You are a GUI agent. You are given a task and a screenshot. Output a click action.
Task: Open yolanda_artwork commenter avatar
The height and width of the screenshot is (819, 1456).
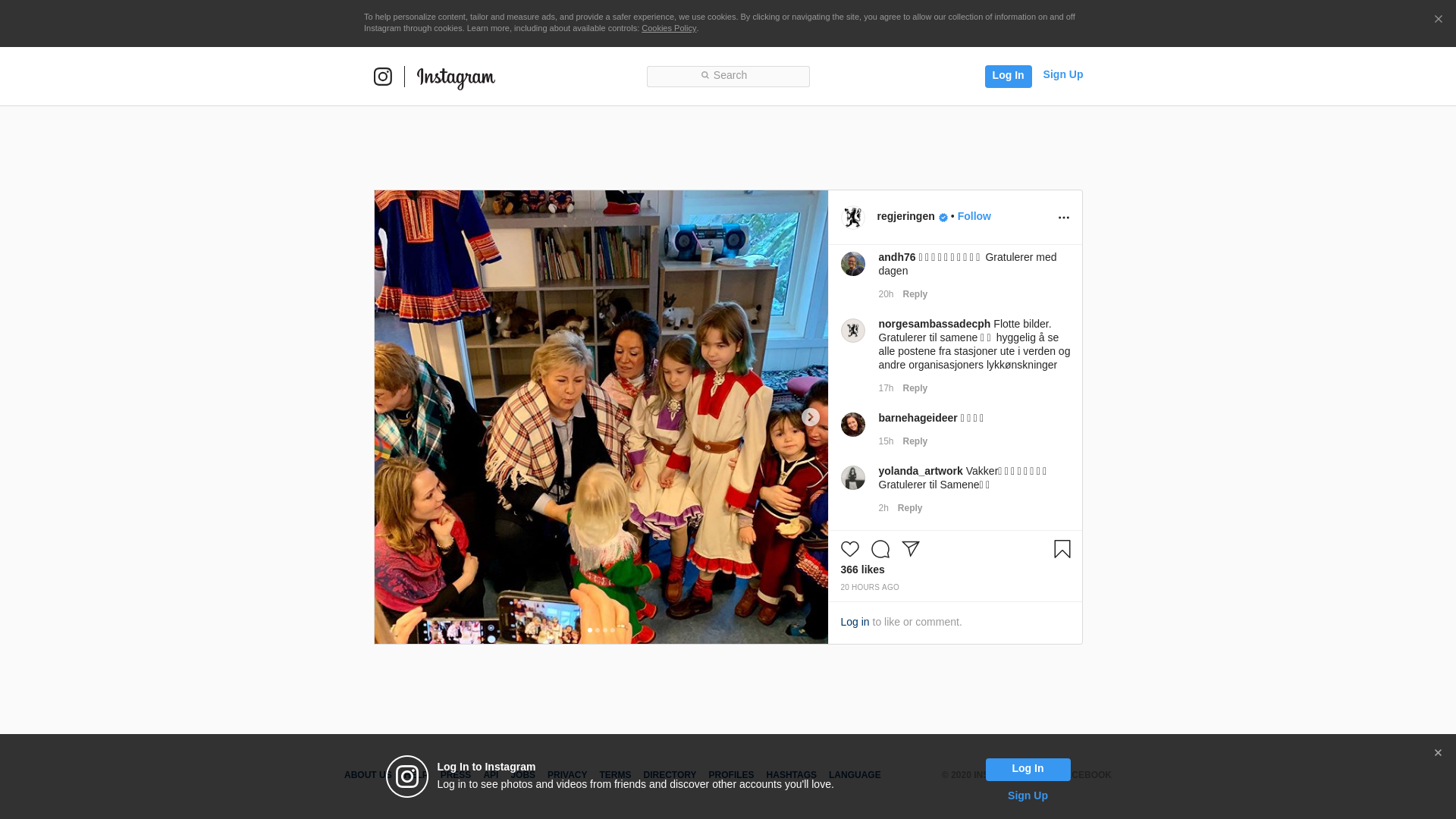tap(853, 478)
